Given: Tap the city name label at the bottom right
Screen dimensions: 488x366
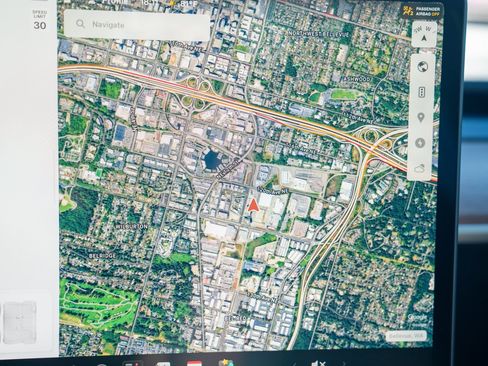Looking at the screenshot, I should click(406, 336).
